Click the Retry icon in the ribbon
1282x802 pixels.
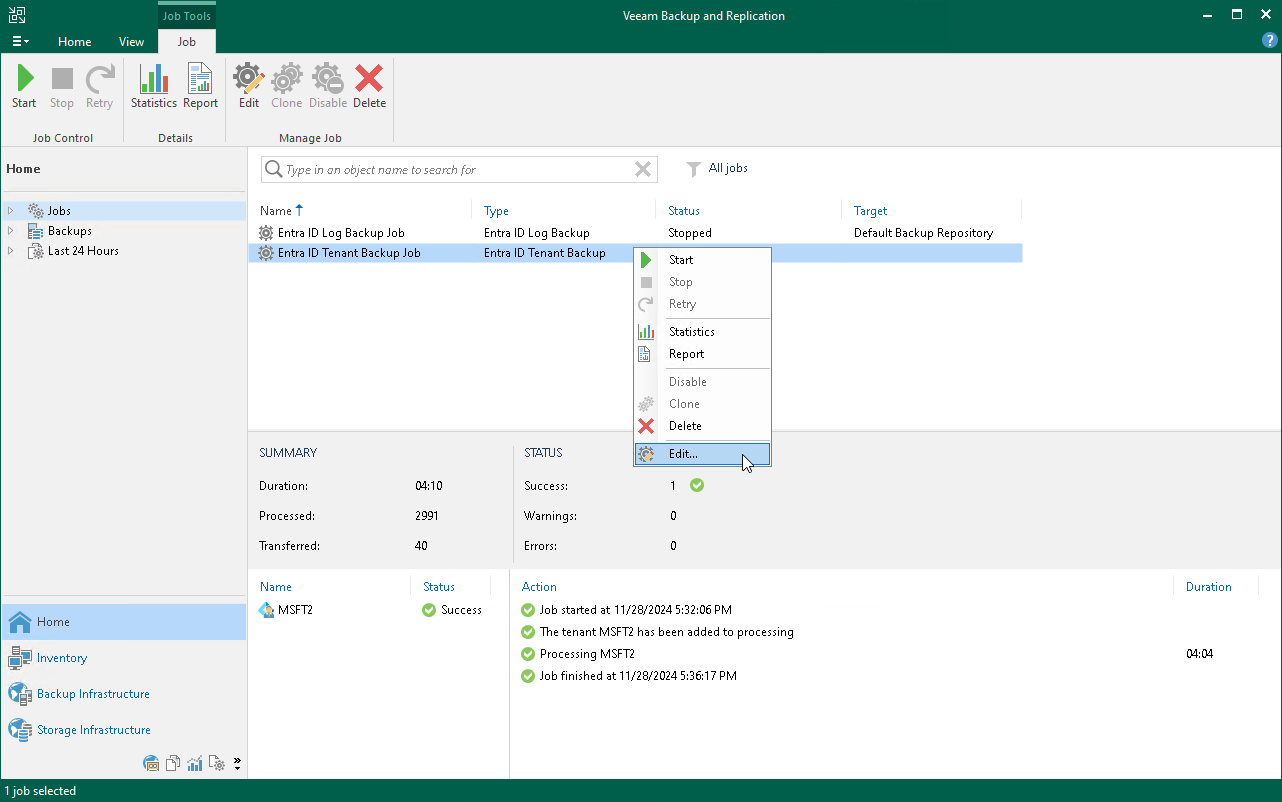tap(99, 80)
